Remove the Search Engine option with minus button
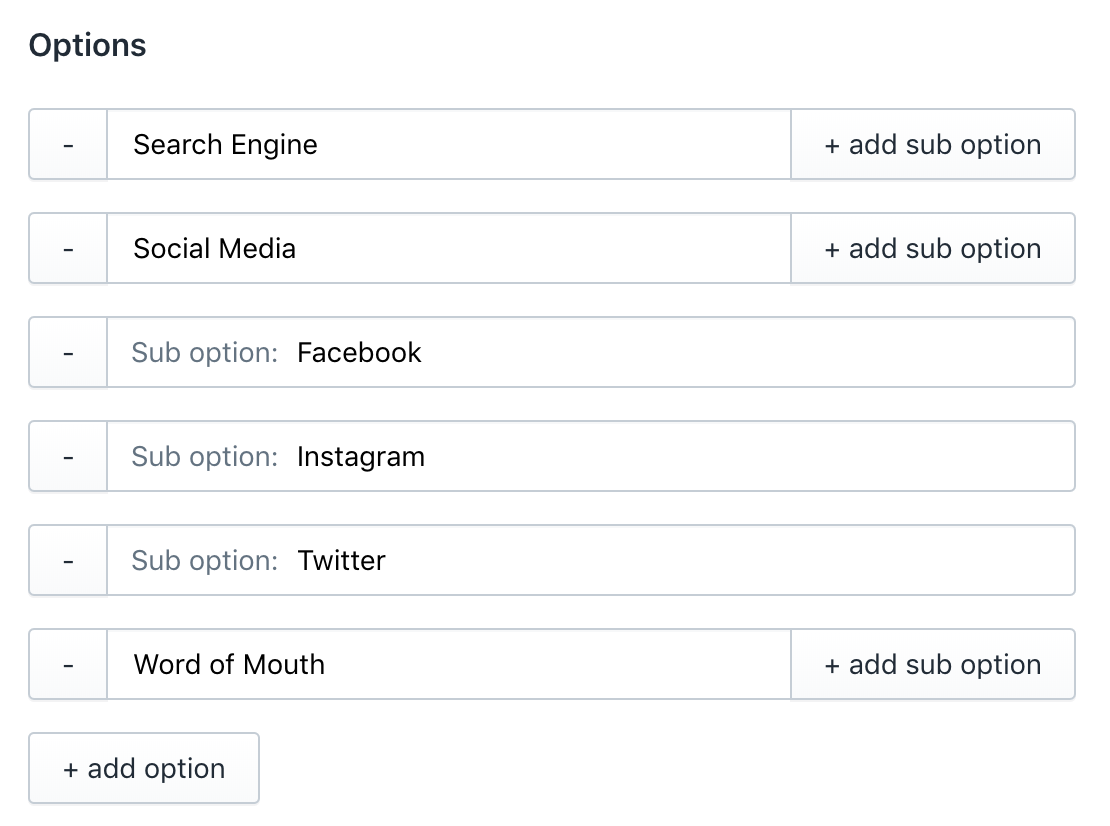 pos(68,145)
